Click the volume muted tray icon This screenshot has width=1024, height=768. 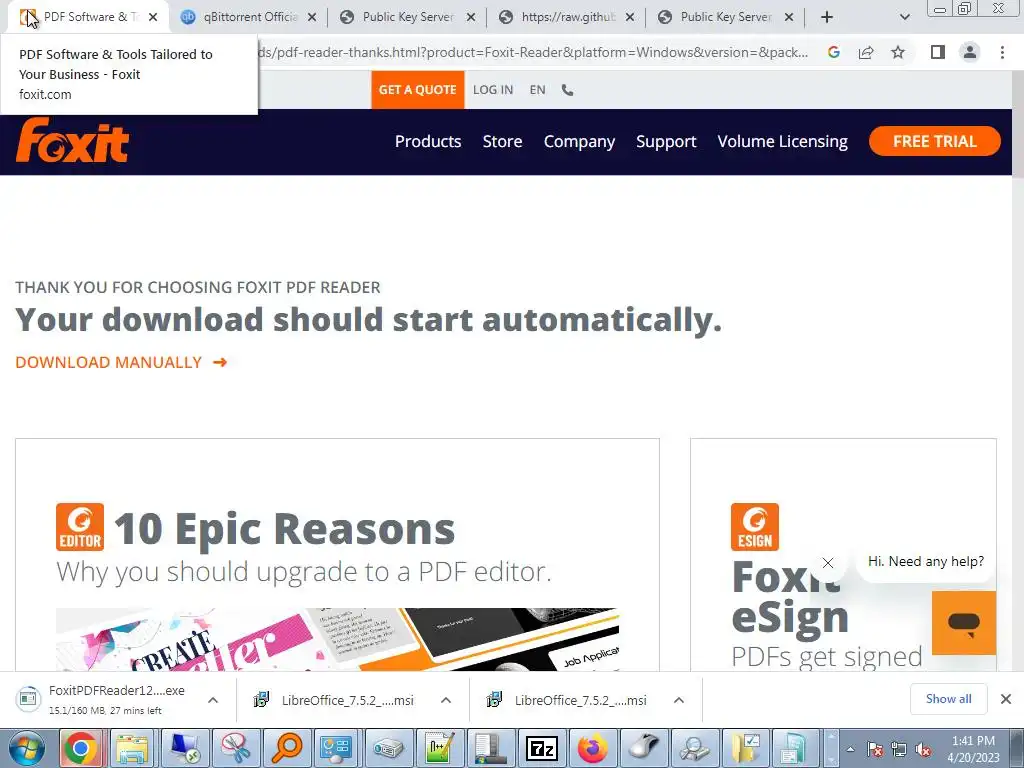(923, 750)
